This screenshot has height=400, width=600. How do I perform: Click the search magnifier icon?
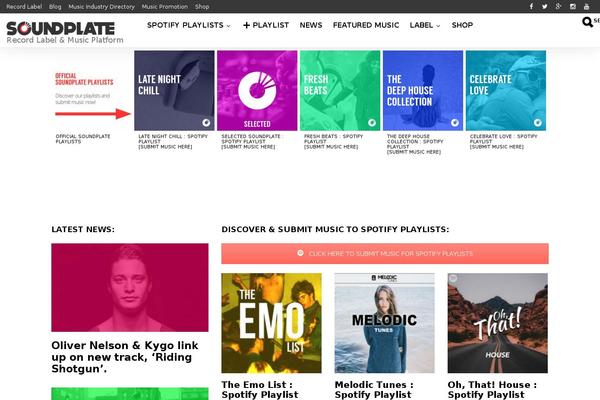587,22
